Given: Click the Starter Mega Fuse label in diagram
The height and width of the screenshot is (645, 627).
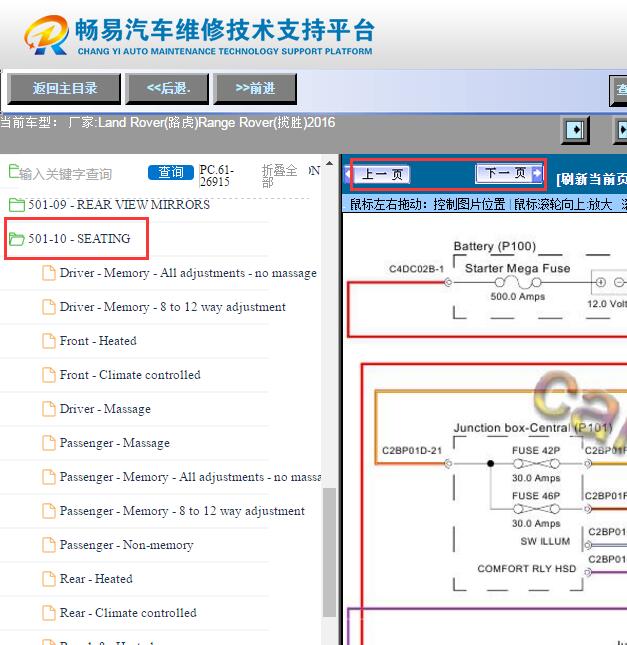Looking at the screenshot, I should (x=517, y=268).
